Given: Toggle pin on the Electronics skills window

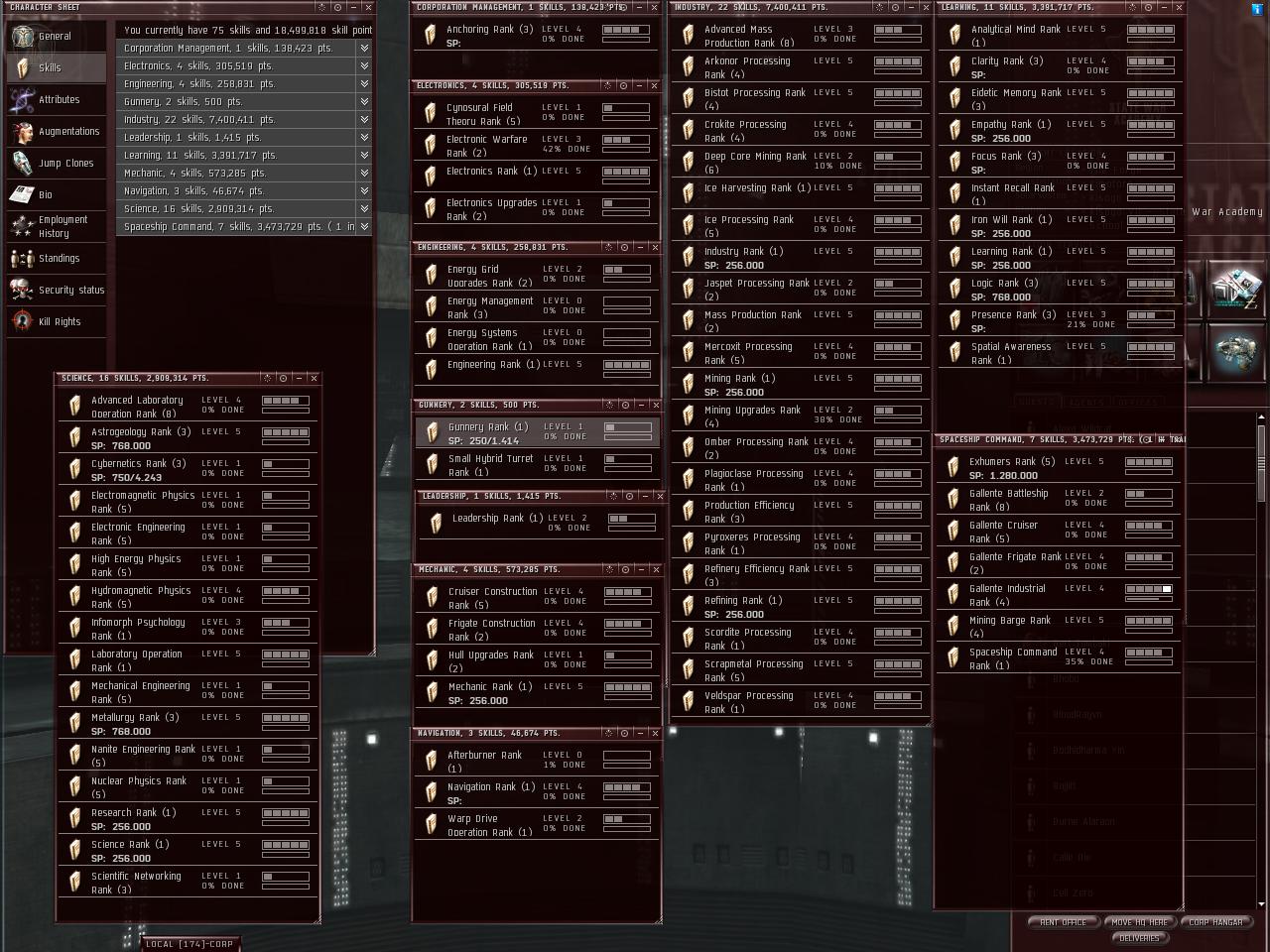Looking at the screenshot, I should pyautogui.click(x=623, y=85).
